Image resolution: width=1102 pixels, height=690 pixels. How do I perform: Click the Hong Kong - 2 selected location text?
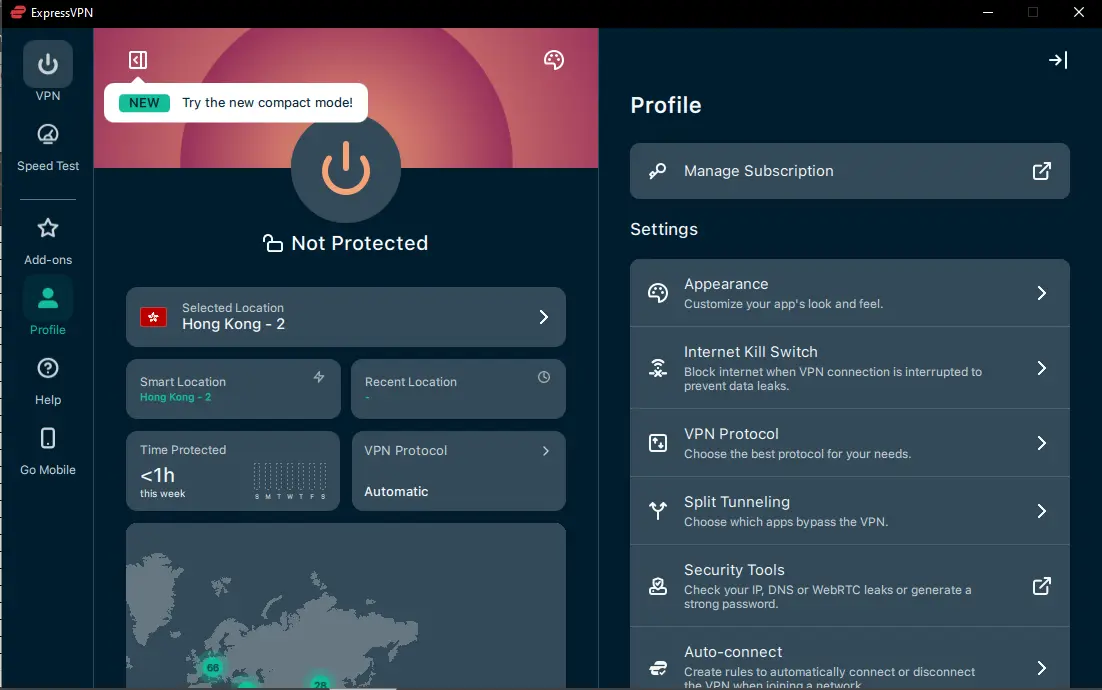pyautogui.click(x=233, y=324)
